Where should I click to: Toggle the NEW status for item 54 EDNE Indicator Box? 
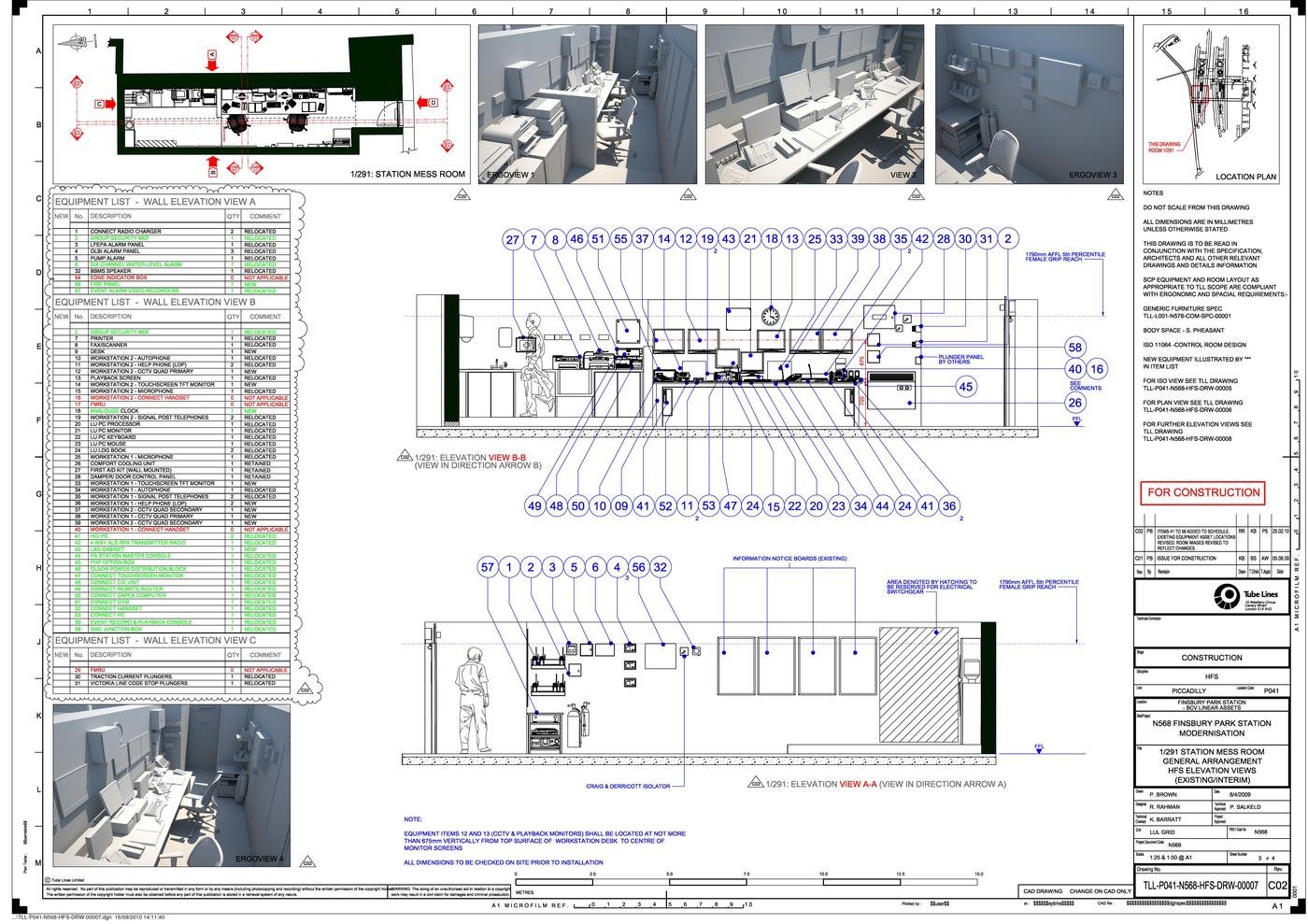pos(265,277)
